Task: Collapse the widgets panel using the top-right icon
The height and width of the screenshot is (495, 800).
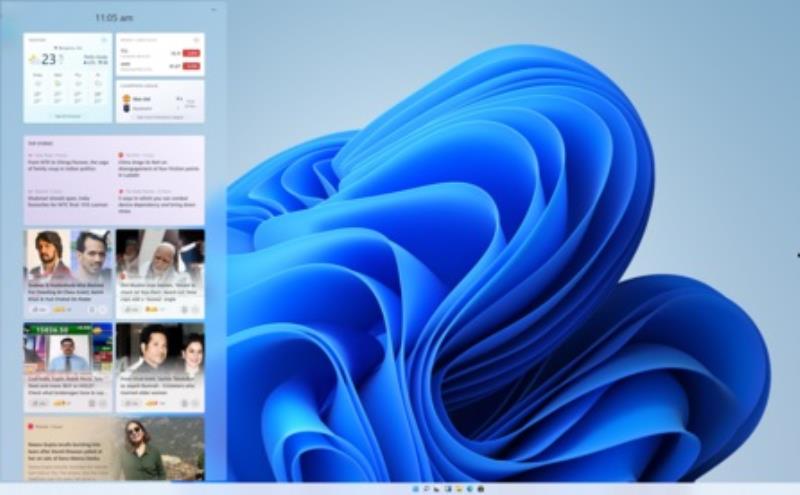Action: [x=214, y=10]
